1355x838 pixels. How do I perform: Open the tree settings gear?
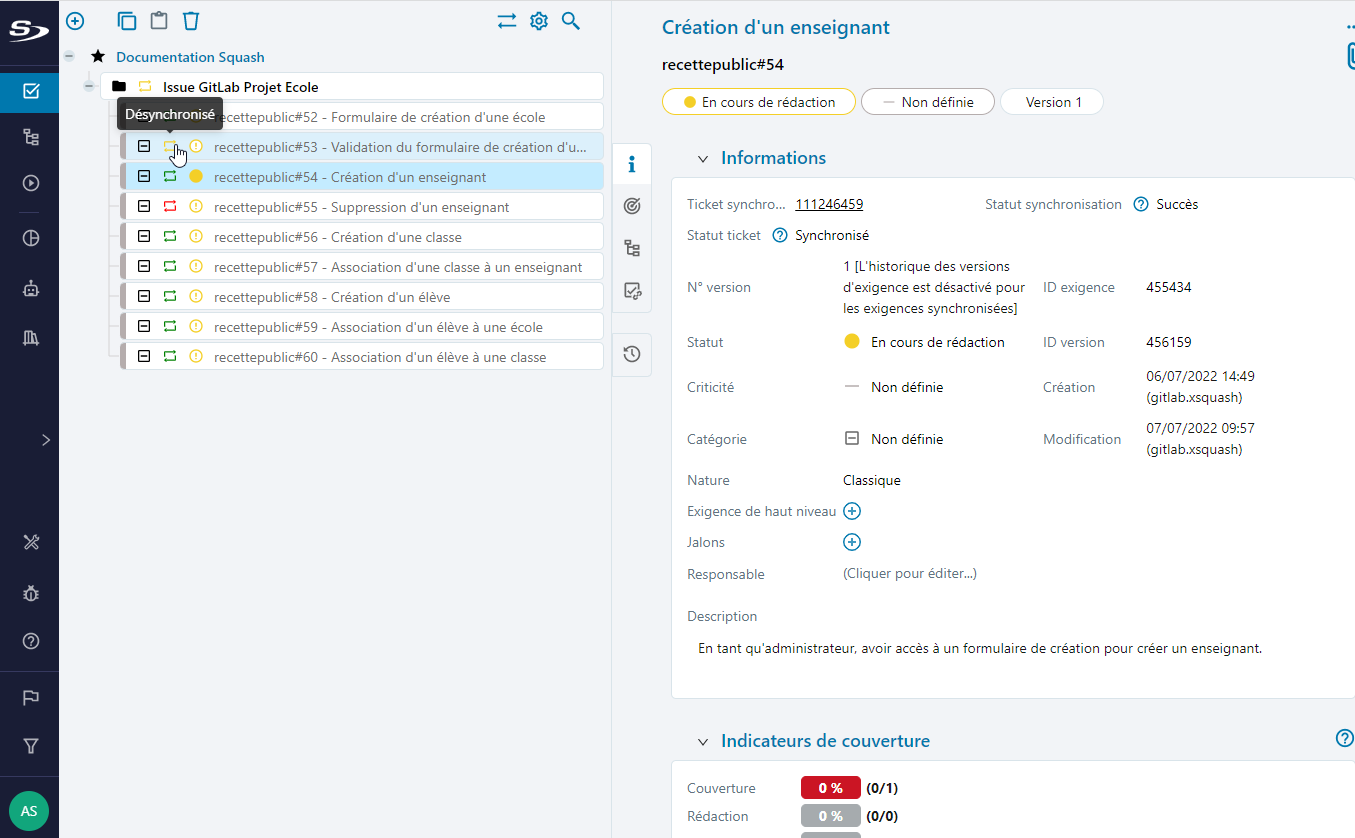(x=538, y=20)
